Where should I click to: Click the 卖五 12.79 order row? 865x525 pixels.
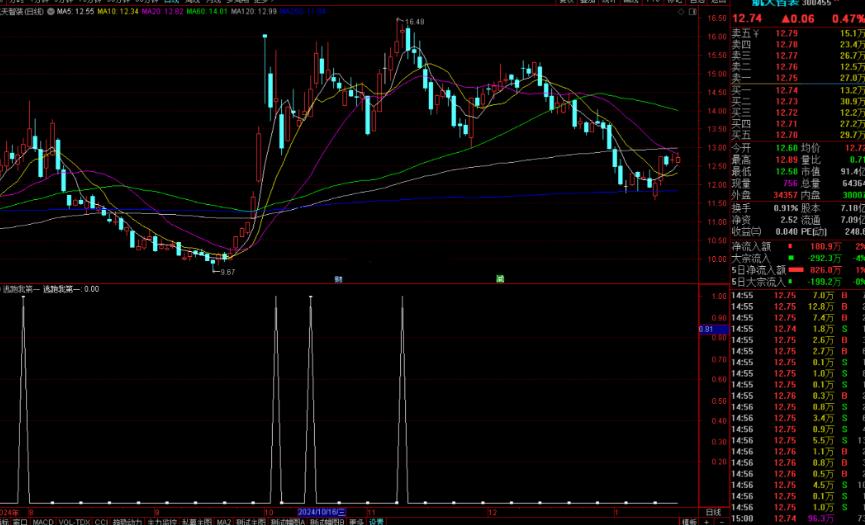[x=798, y=34]
